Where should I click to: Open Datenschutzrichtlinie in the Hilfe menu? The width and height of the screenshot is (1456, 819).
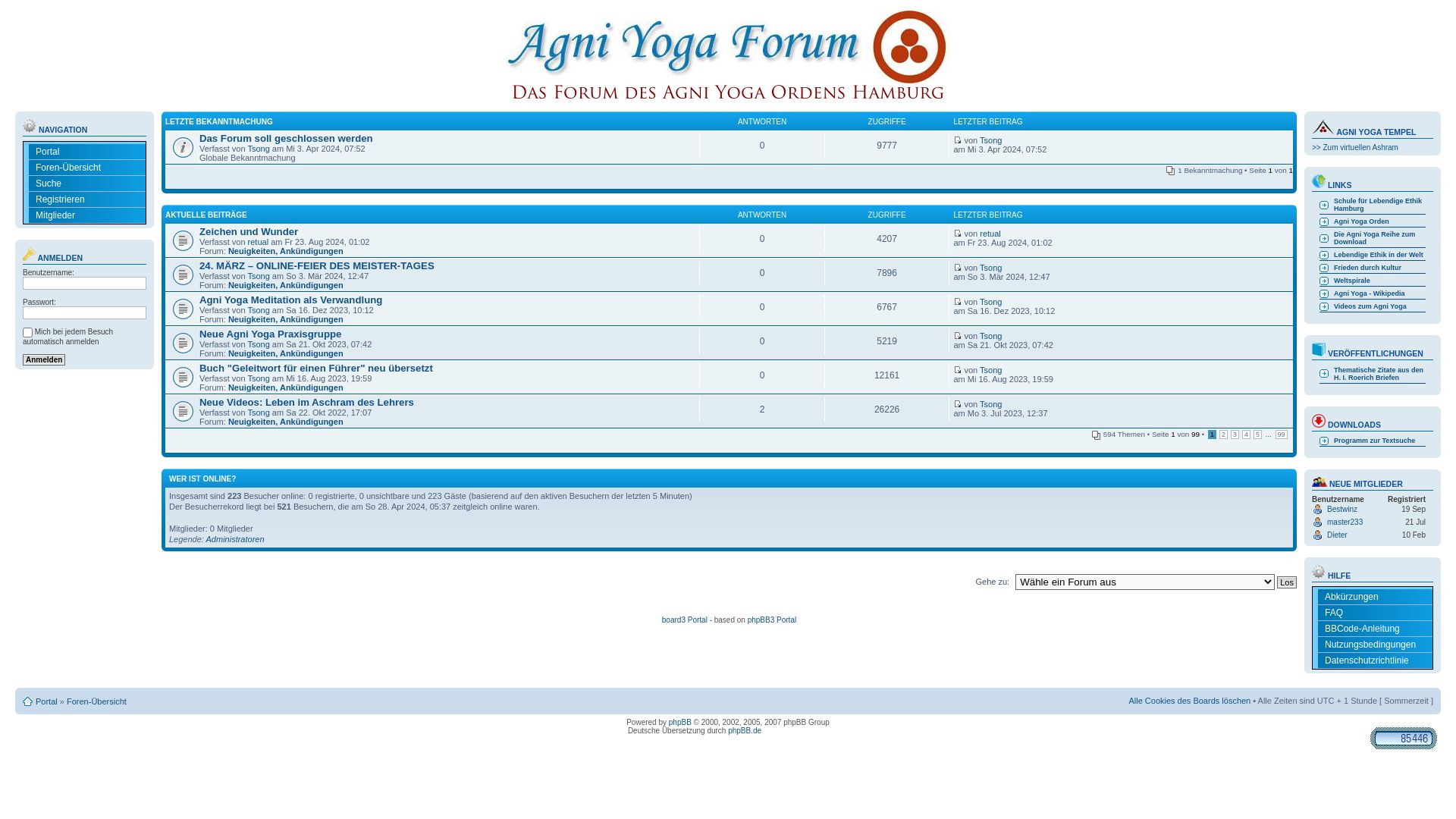[1375, 661]
